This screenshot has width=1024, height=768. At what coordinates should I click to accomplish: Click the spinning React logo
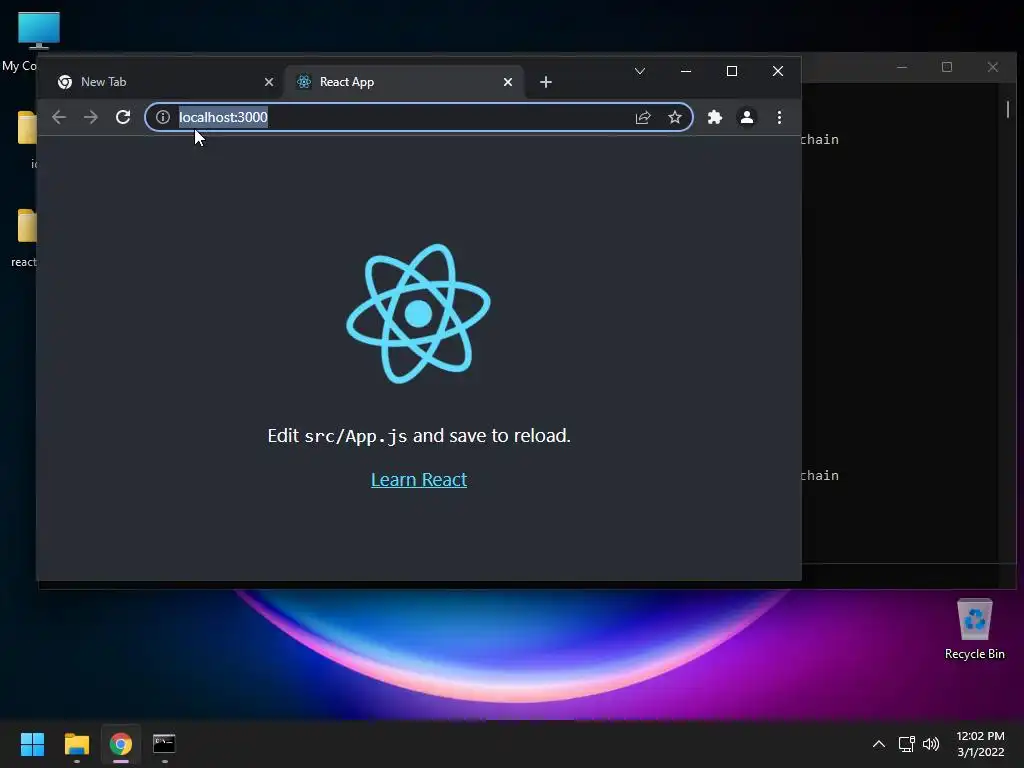[418, 313]
